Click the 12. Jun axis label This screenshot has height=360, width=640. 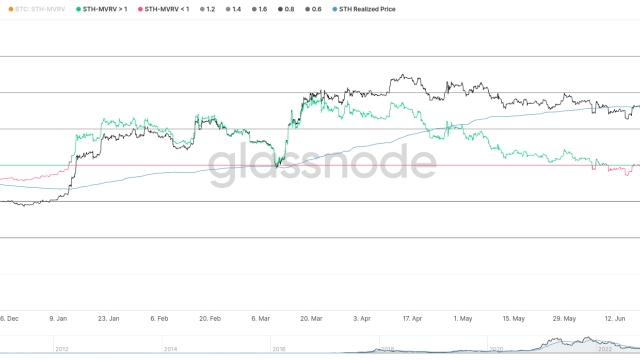tap(615, 318)
